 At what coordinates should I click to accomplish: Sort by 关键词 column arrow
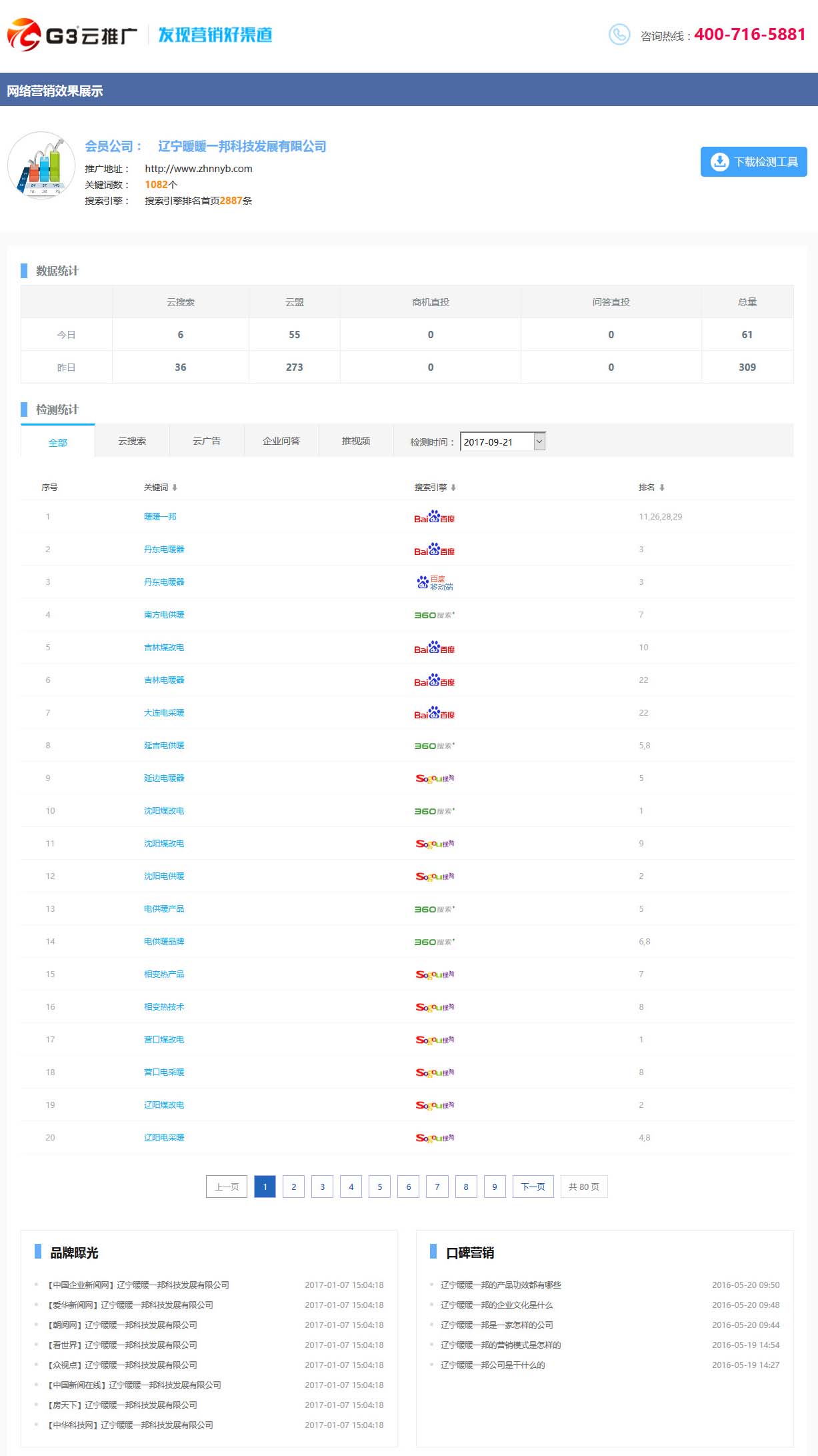175,488
